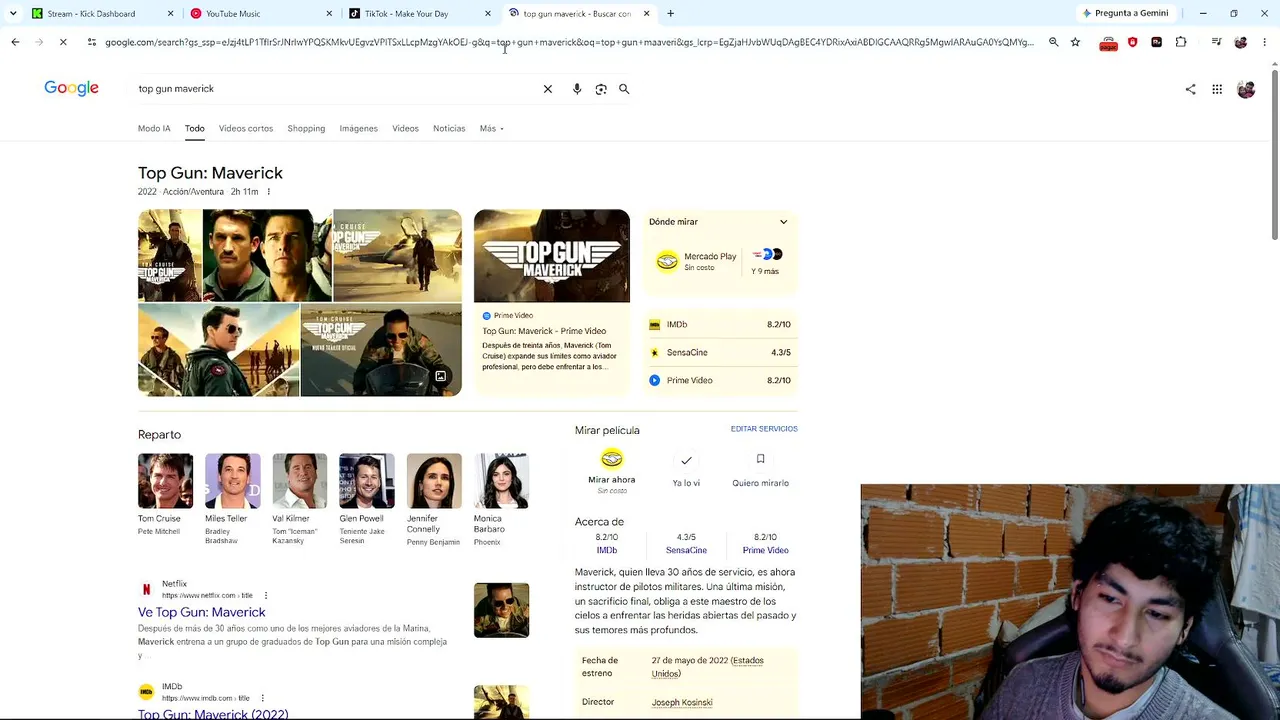Click the Google search input field
The width and height of the screenshot is (1280, 720).
point(336,89)
